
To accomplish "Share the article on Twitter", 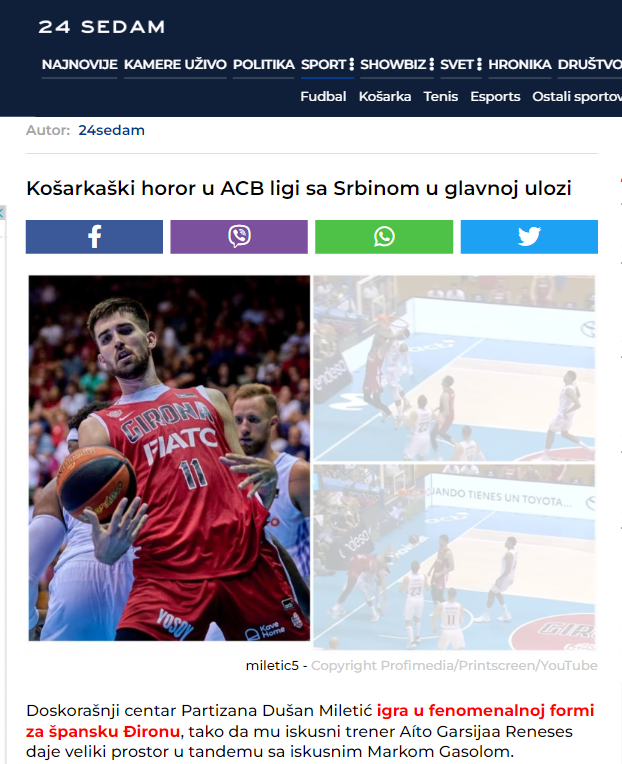I will coord(529,237).
